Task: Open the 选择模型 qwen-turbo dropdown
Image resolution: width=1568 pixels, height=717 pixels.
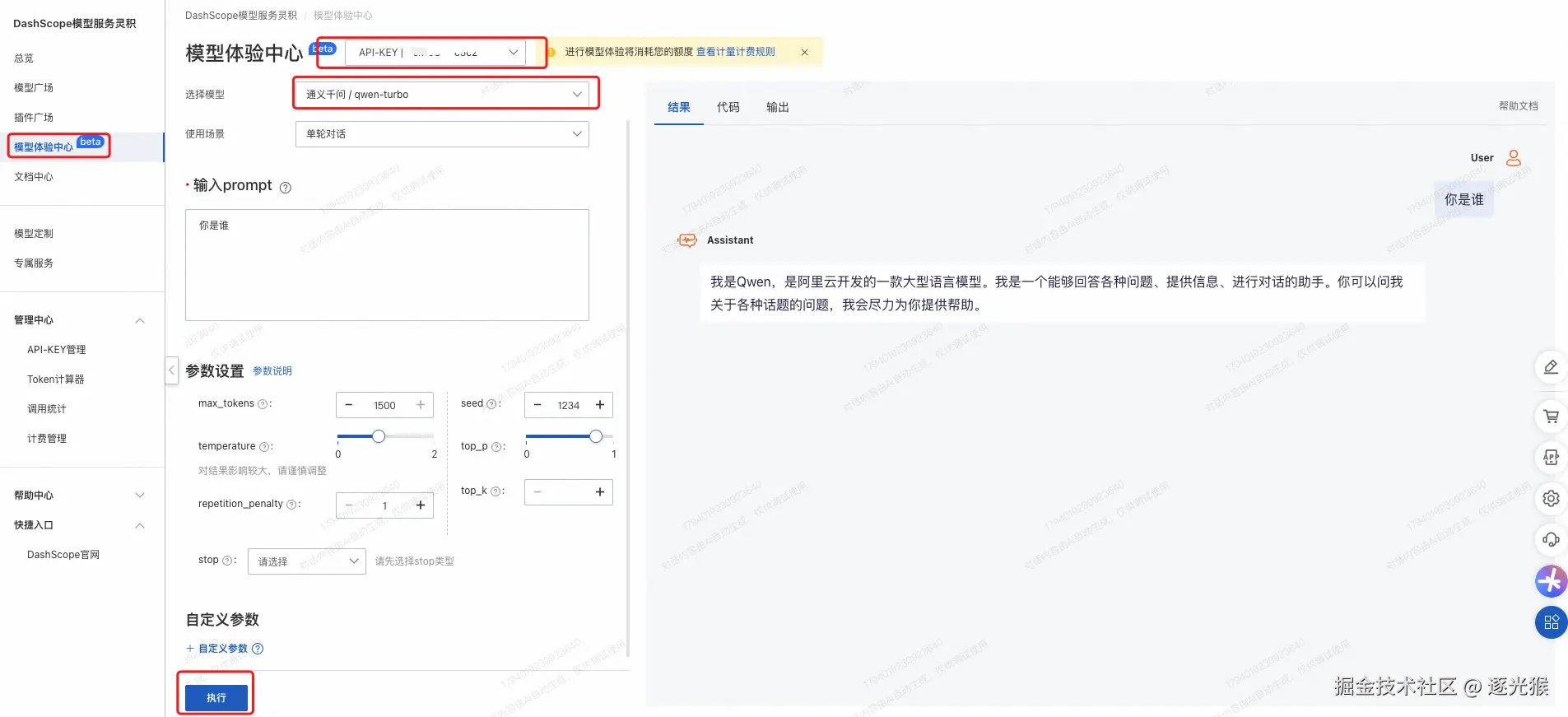Action: (x=442, y=95)
